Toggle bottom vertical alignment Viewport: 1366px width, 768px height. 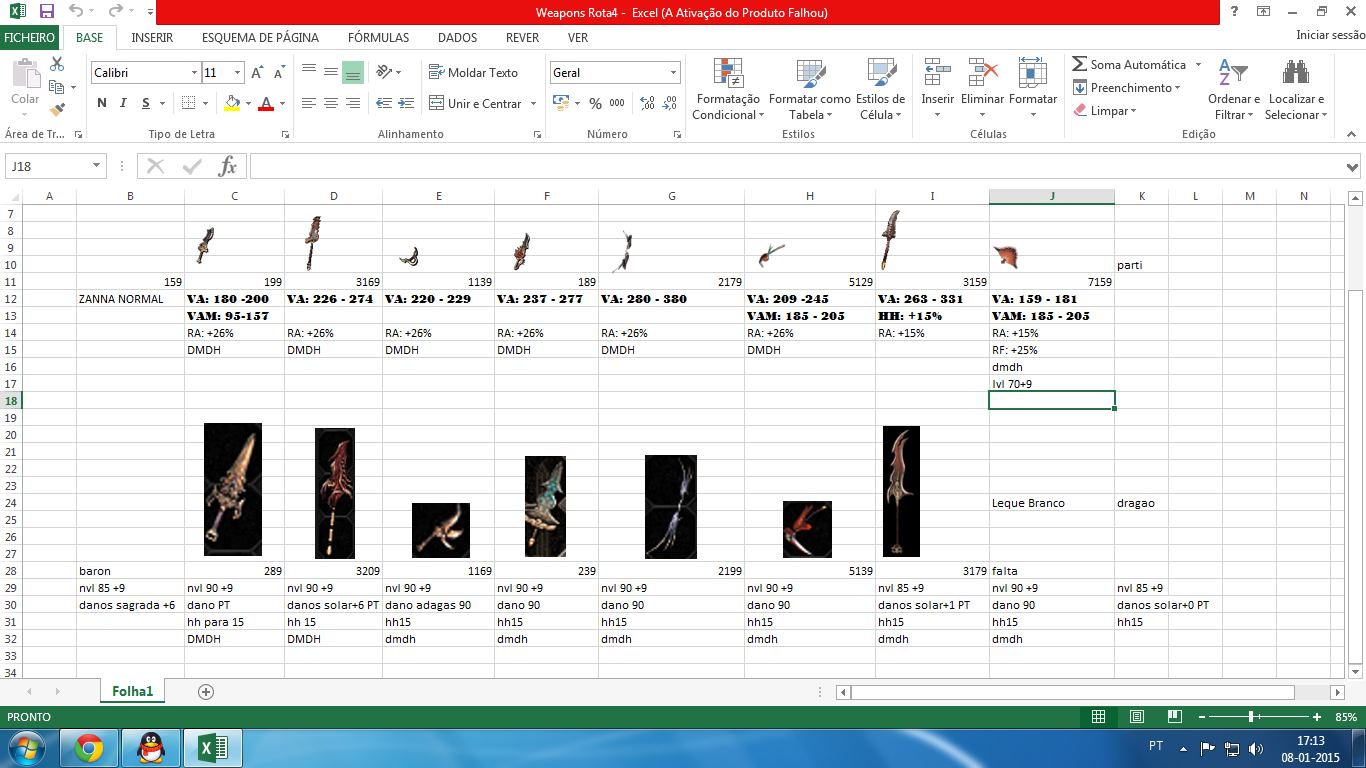point(352,72)
